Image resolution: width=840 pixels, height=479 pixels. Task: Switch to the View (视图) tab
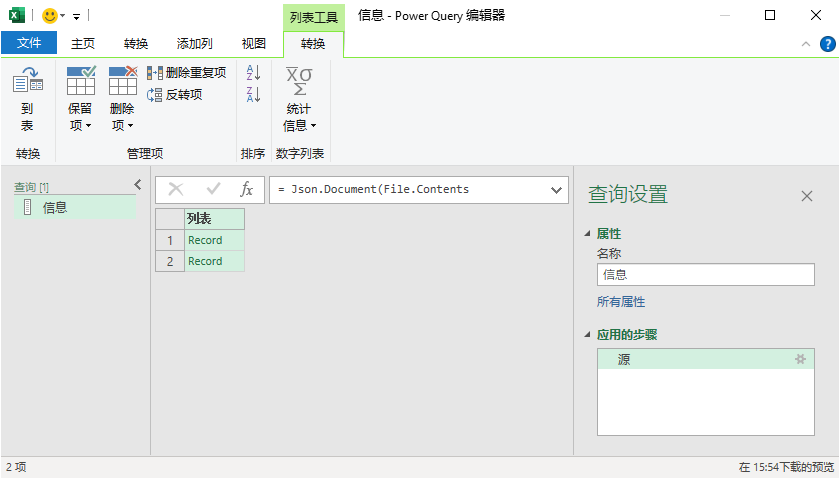click(x=254, y=43)
